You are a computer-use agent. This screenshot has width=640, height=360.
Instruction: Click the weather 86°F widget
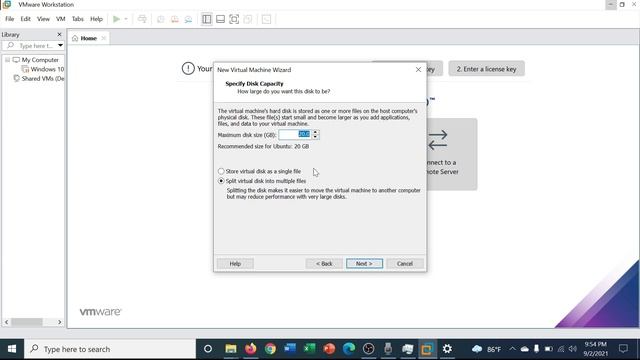(486, 349)
